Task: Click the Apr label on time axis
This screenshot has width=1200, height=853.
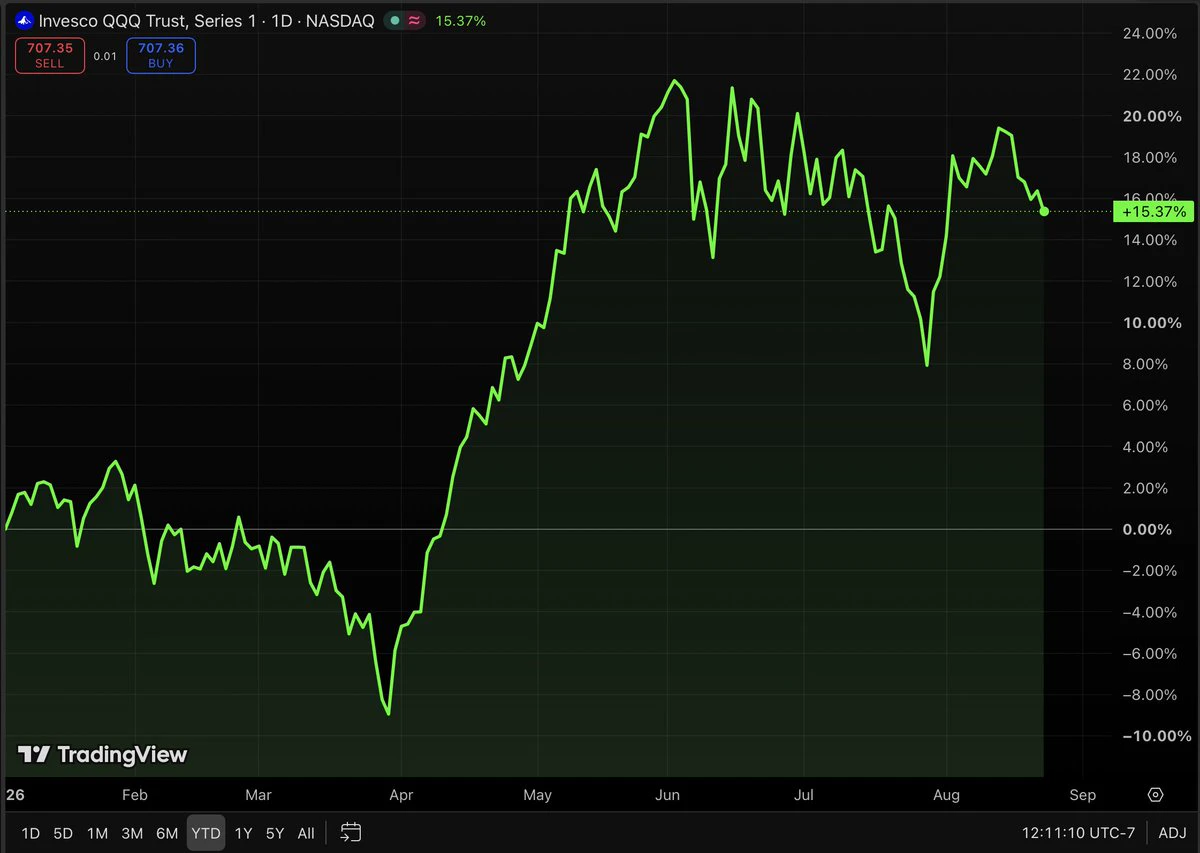Action: coord(401,795)
